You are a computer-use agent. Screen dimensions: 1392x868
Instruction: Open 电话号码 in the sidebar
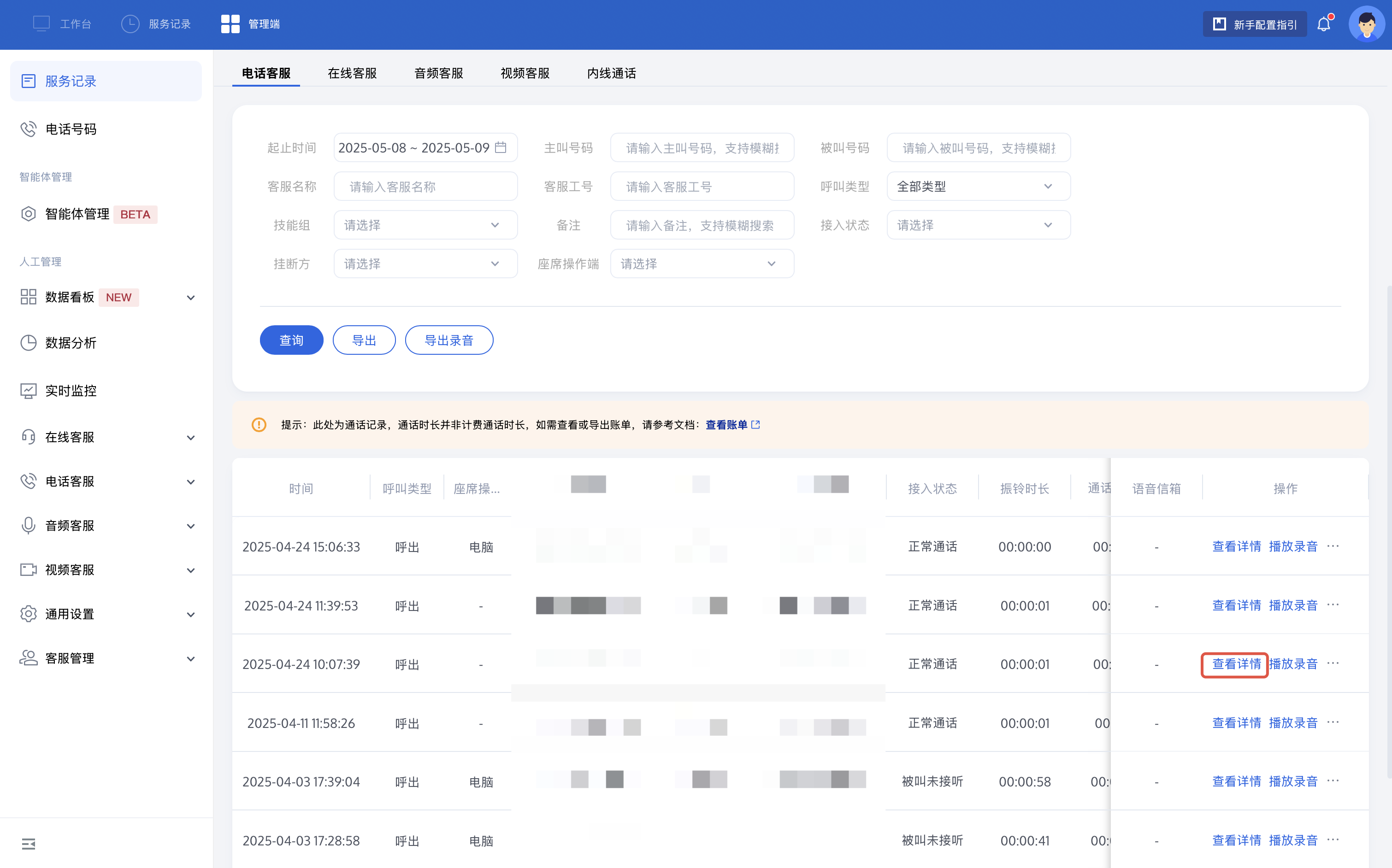click(x=71, y=129)
